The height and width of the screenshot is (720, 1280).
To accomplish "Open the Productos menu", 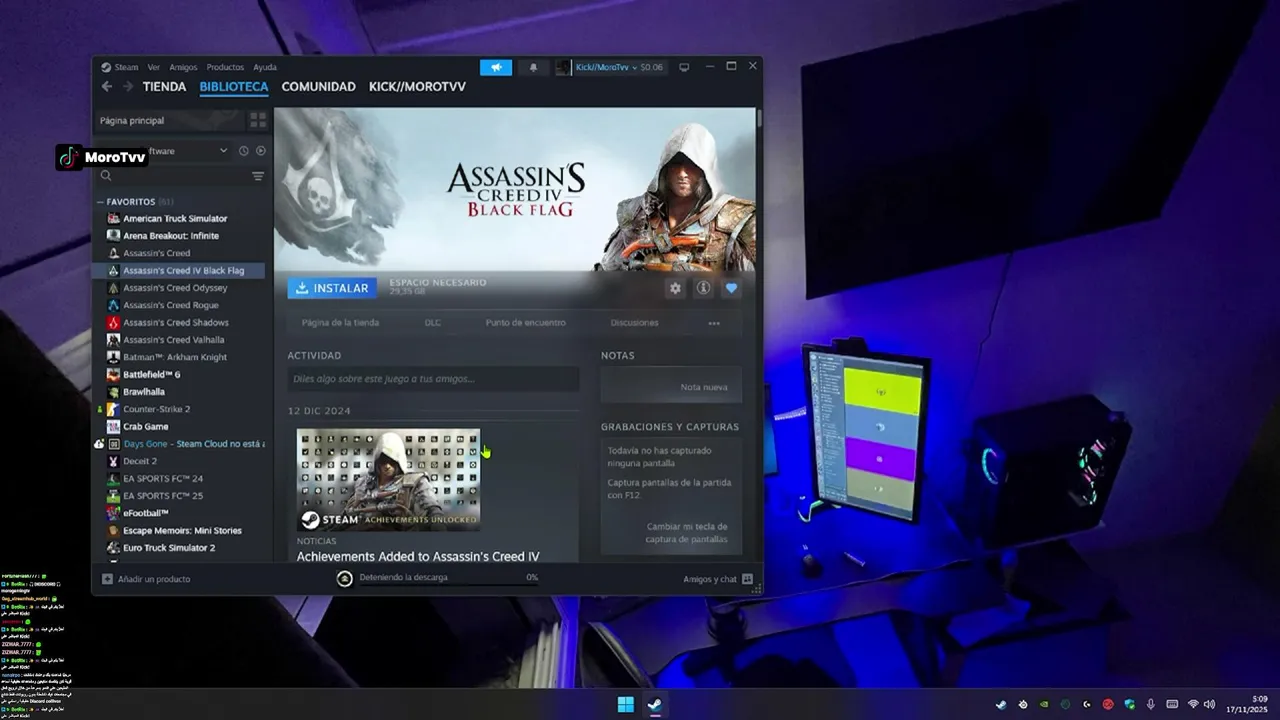I will pyautogui.click(x=225, y=67).
